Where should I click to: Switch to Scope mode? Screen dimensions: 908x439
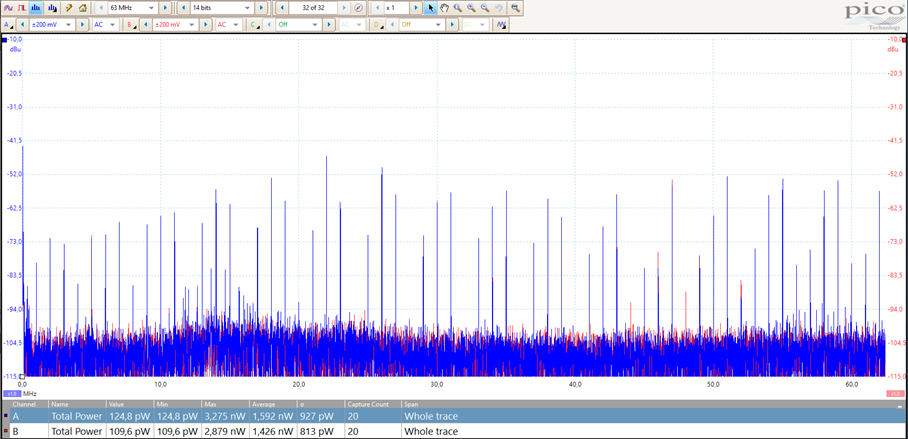8,7
